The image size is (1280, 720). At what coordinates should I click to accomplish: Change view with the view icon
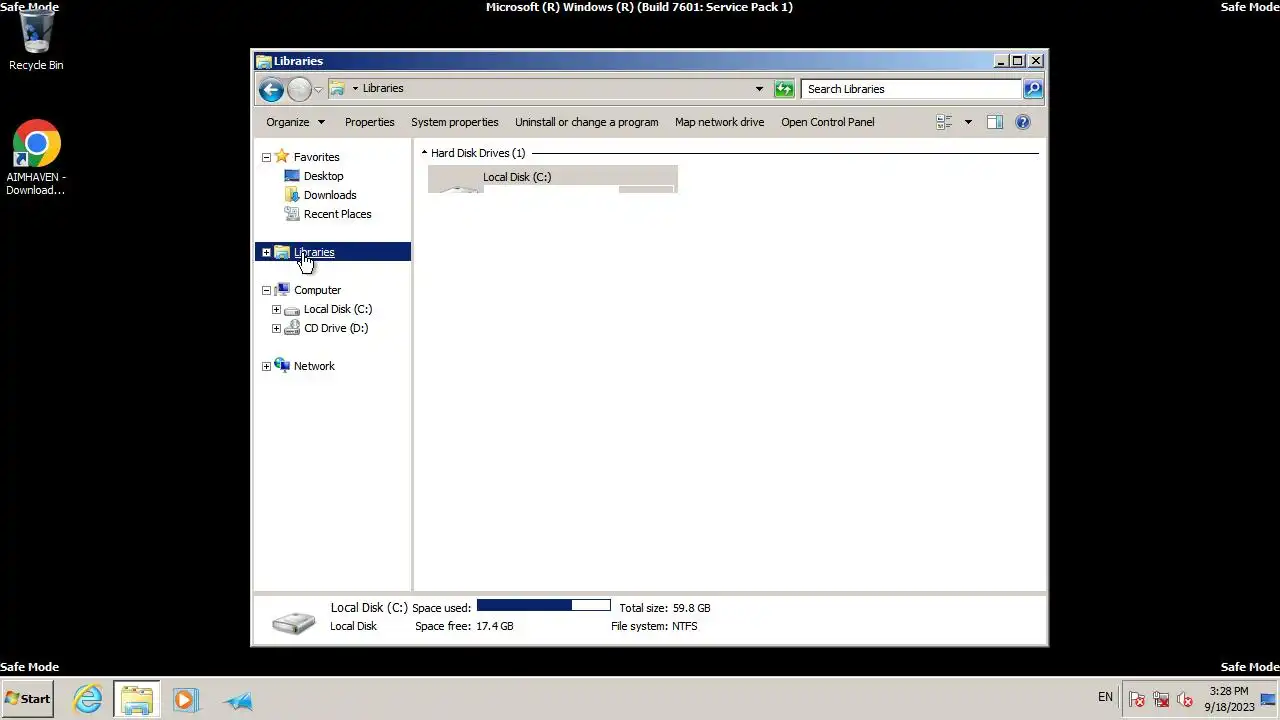click(944, 122)
